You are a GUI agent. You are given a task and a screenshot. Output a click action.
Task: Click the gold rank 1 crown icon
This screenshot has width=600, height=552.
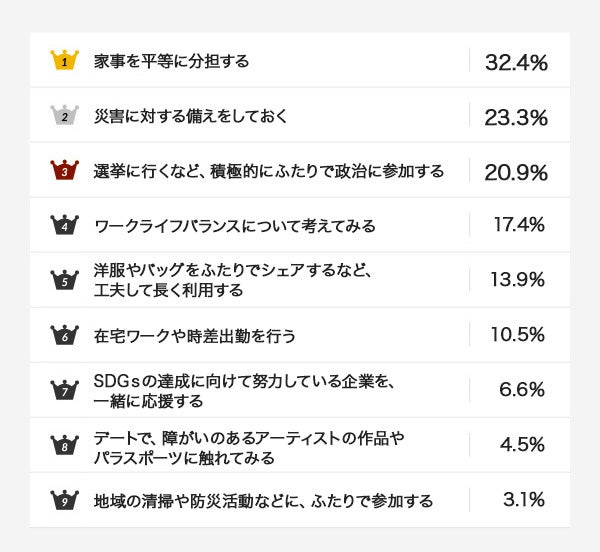(64, 60)
